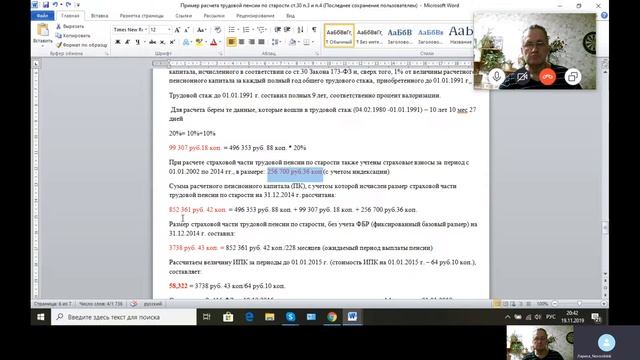Switch to the Рассылки (Mailings) tab
Viewport: 640px width, 360px height.
214,16
